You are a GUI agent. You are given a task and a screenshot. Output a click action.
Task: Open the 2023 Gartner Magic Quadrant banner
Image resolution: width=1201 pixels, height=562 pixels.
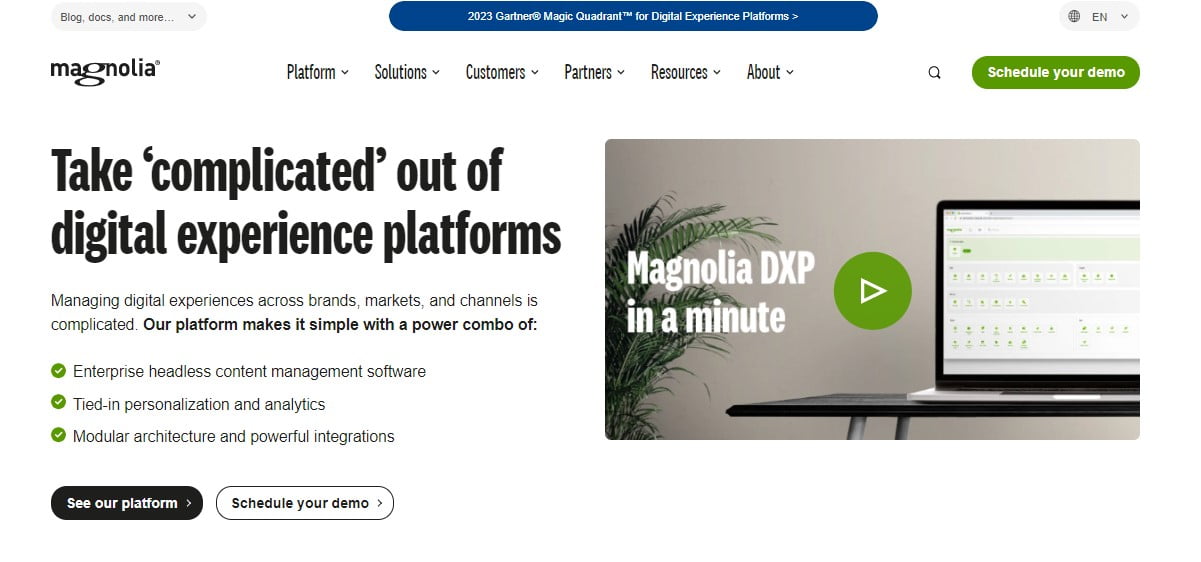(x=633, y=16)
